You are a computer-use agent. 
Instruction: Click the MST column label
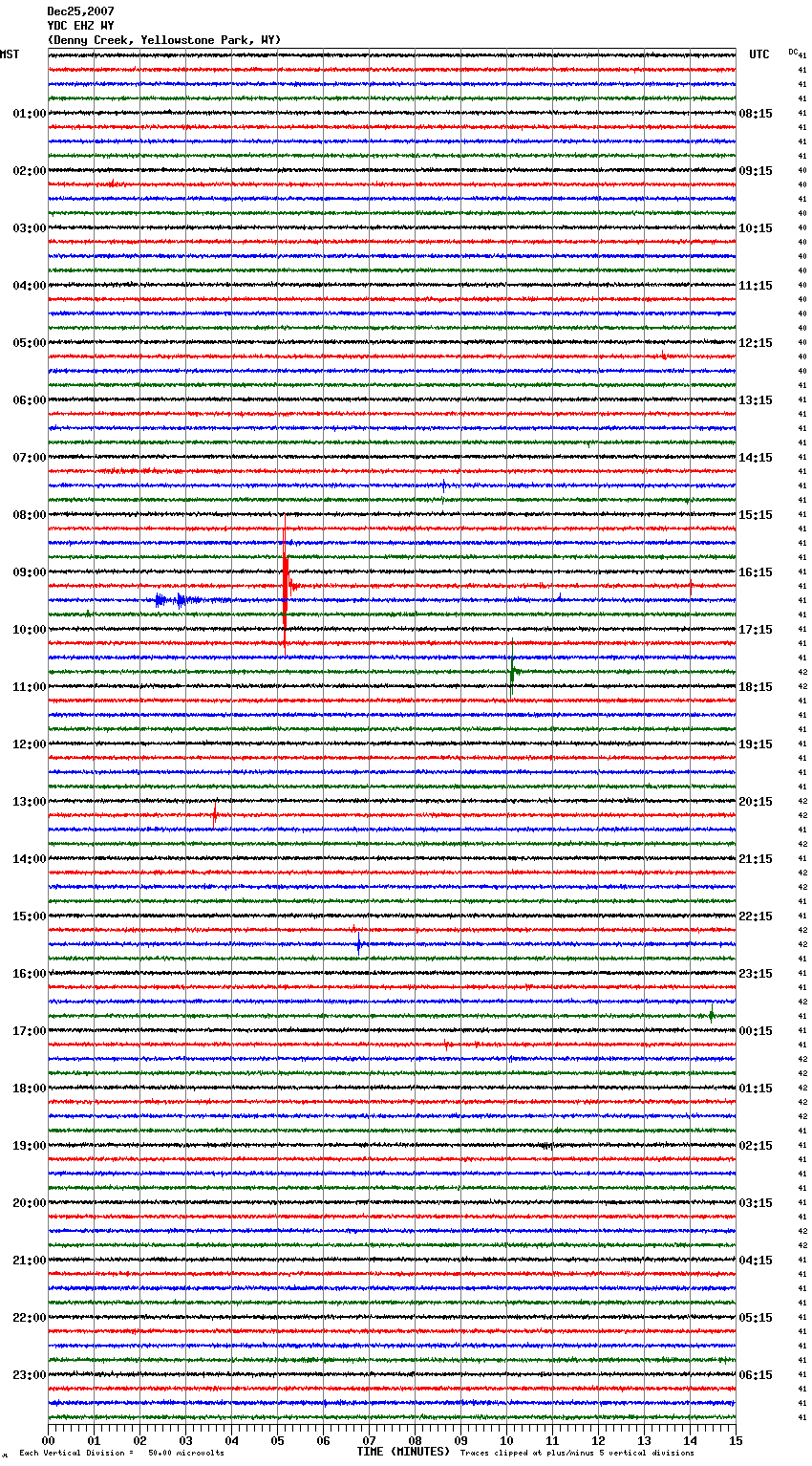[10, 54]
